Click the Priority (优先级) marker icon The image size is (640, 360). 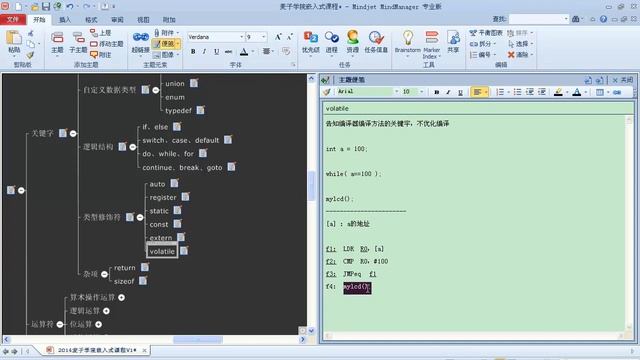click(311, 38)
